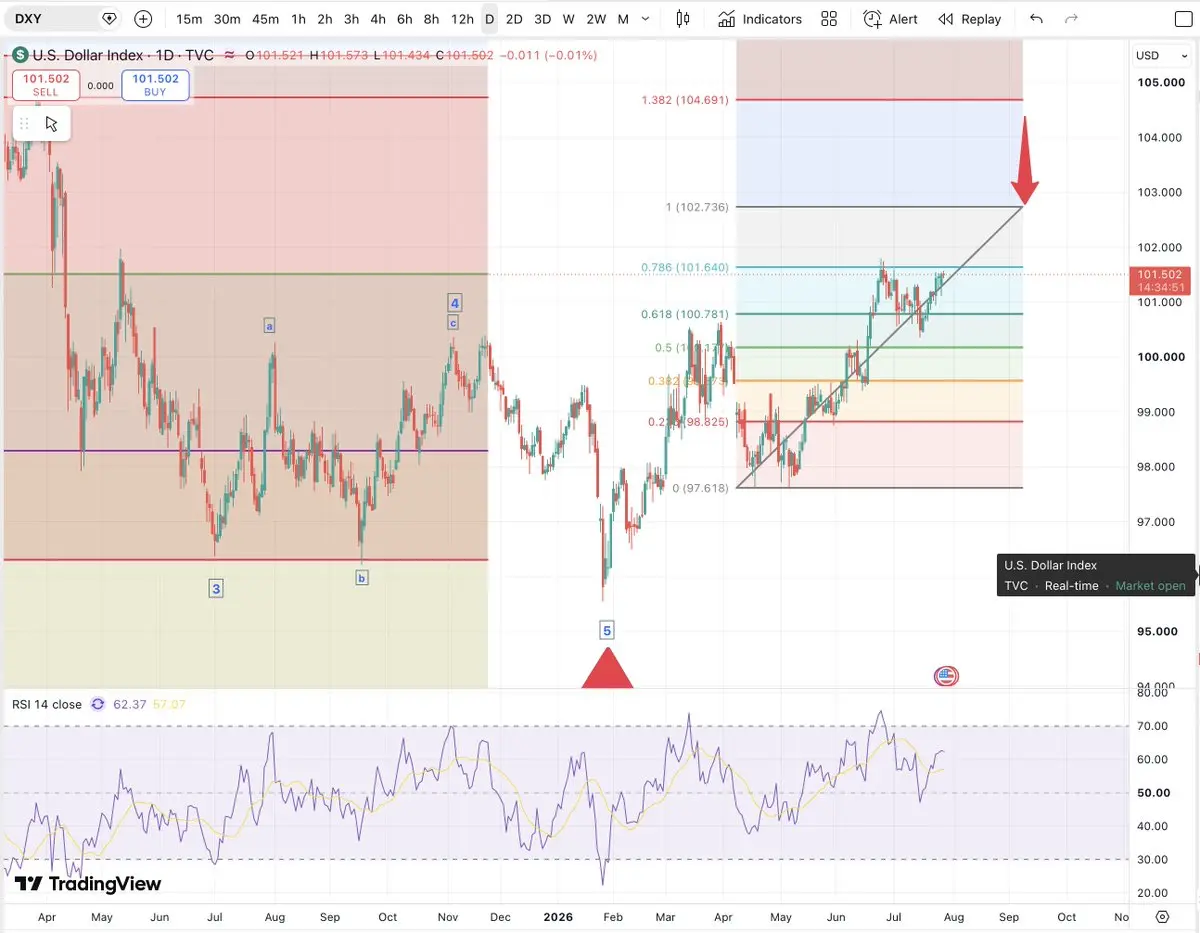Click the 0.786 (101.640) Fibonacci label

click(x=686, y=268)
